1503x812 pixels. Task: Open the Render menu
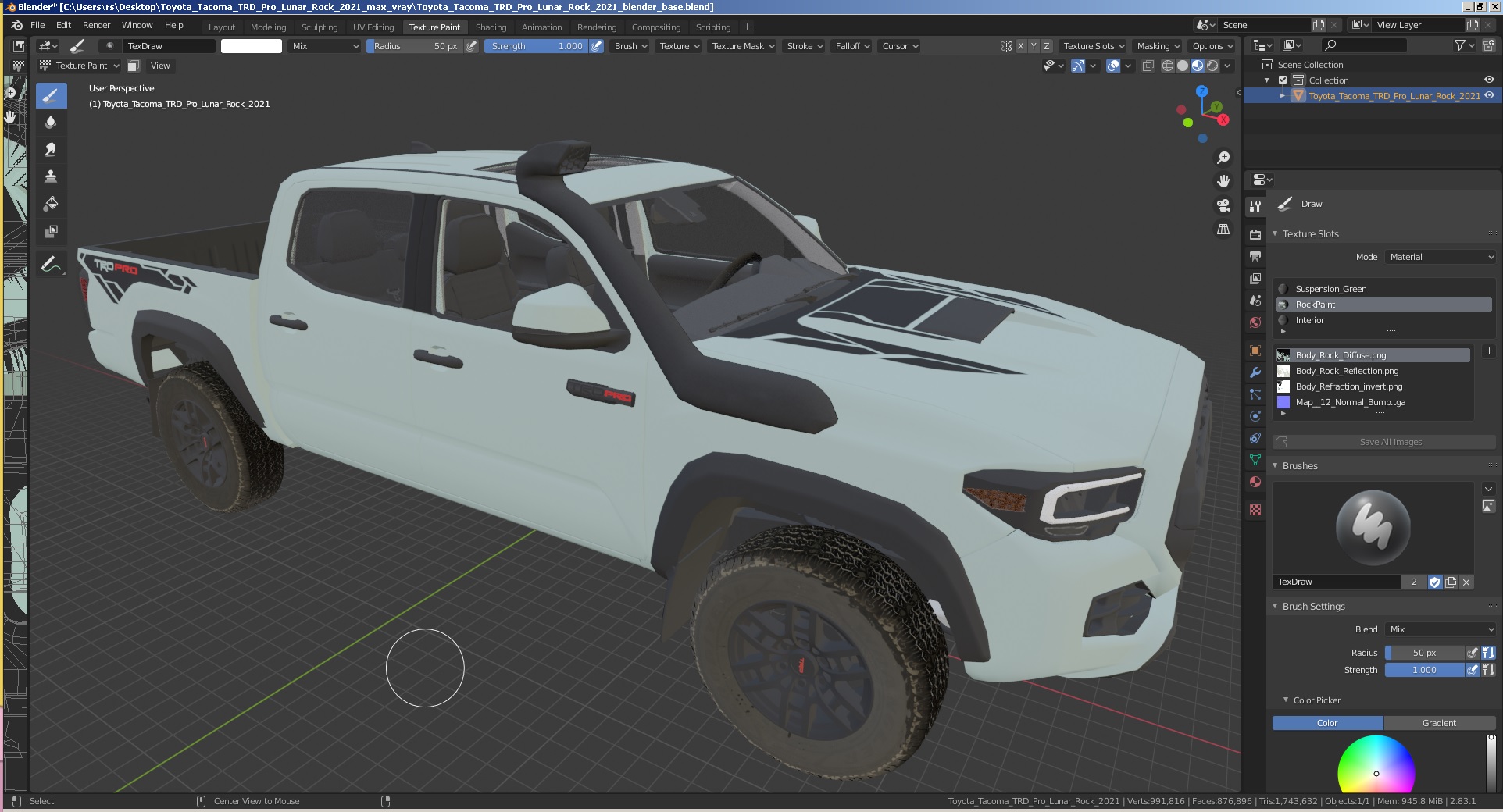point(97,25)
